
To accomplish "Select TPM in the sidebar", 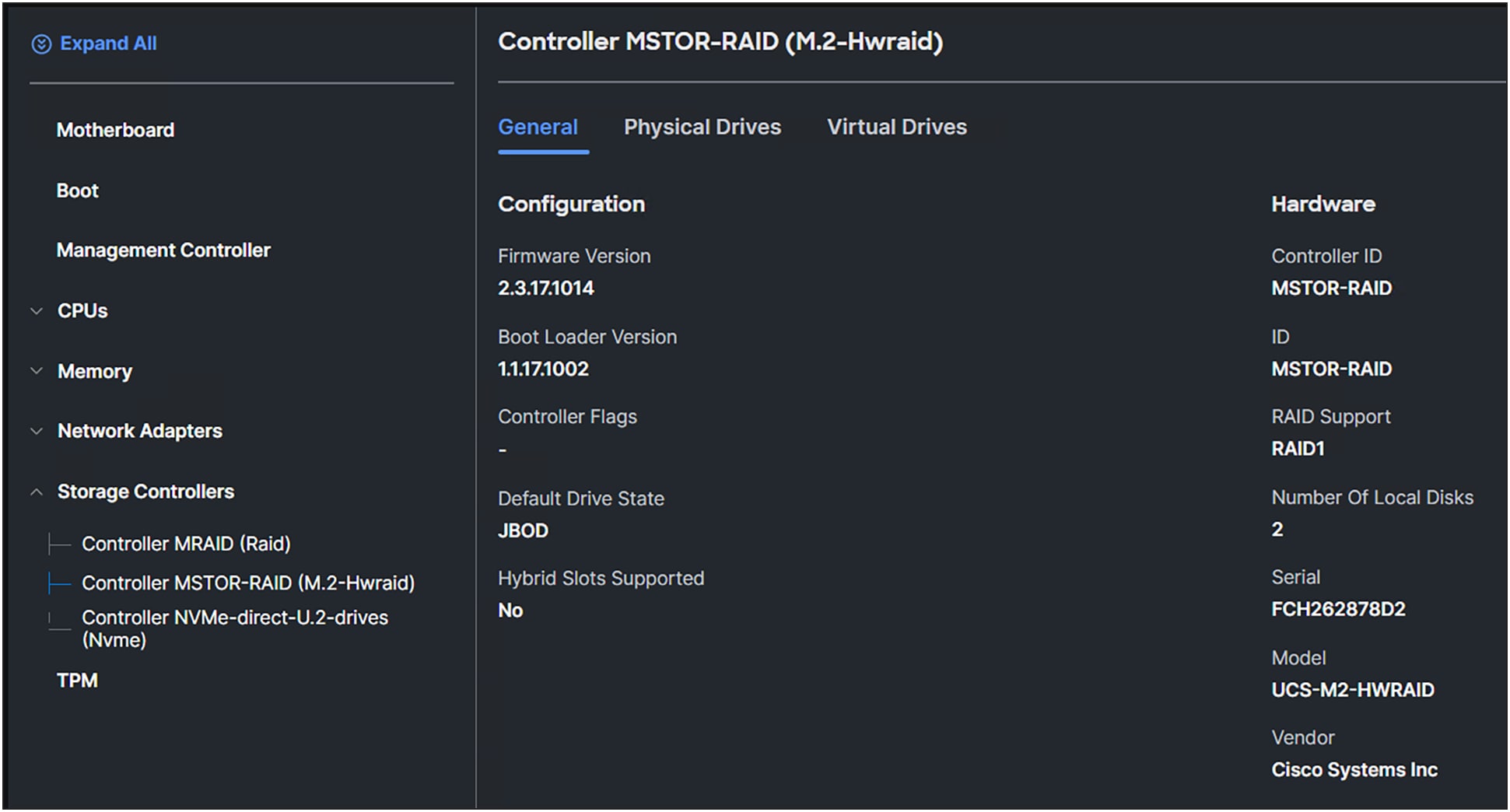I will click(77, 680).
